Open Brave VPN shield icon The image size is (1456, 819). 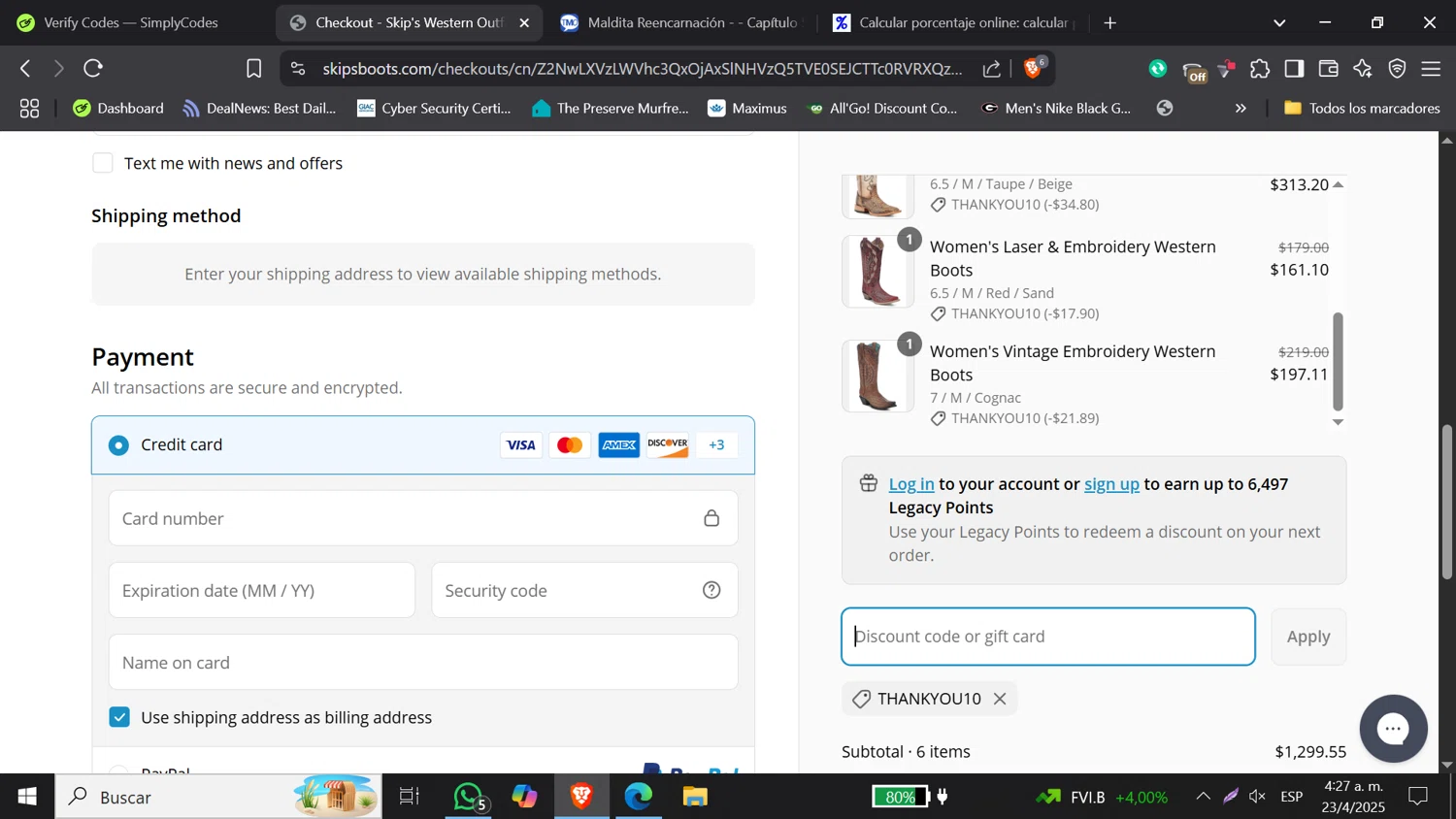click(1397, 68)
